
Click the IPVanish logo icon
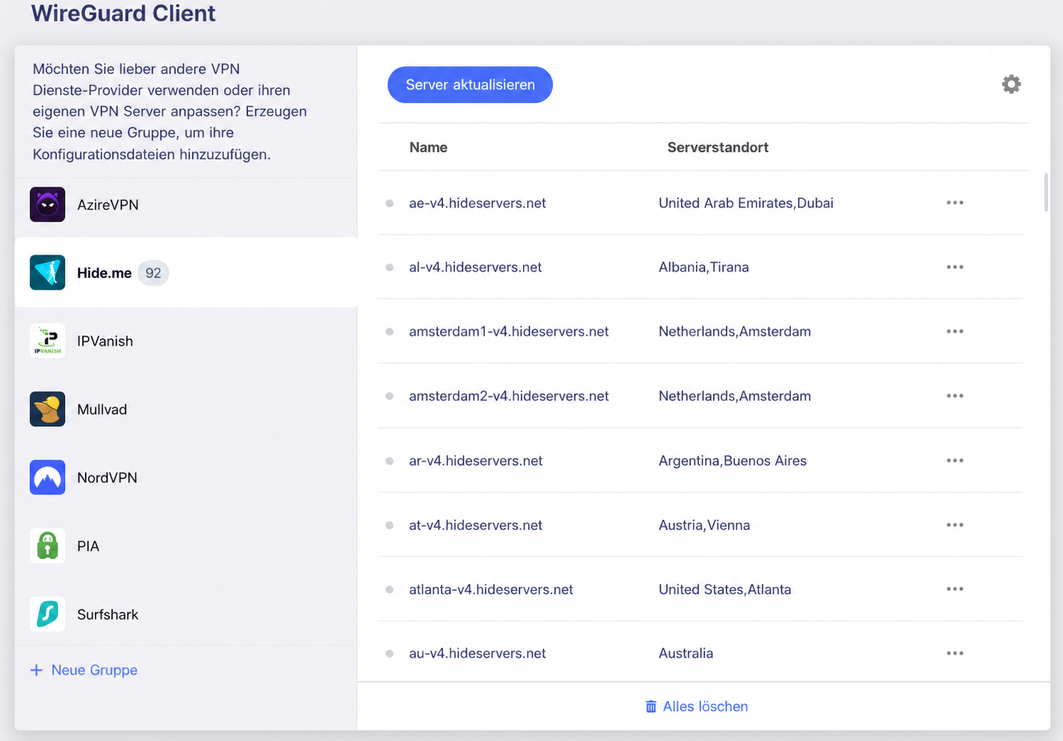tap(47, 341)
